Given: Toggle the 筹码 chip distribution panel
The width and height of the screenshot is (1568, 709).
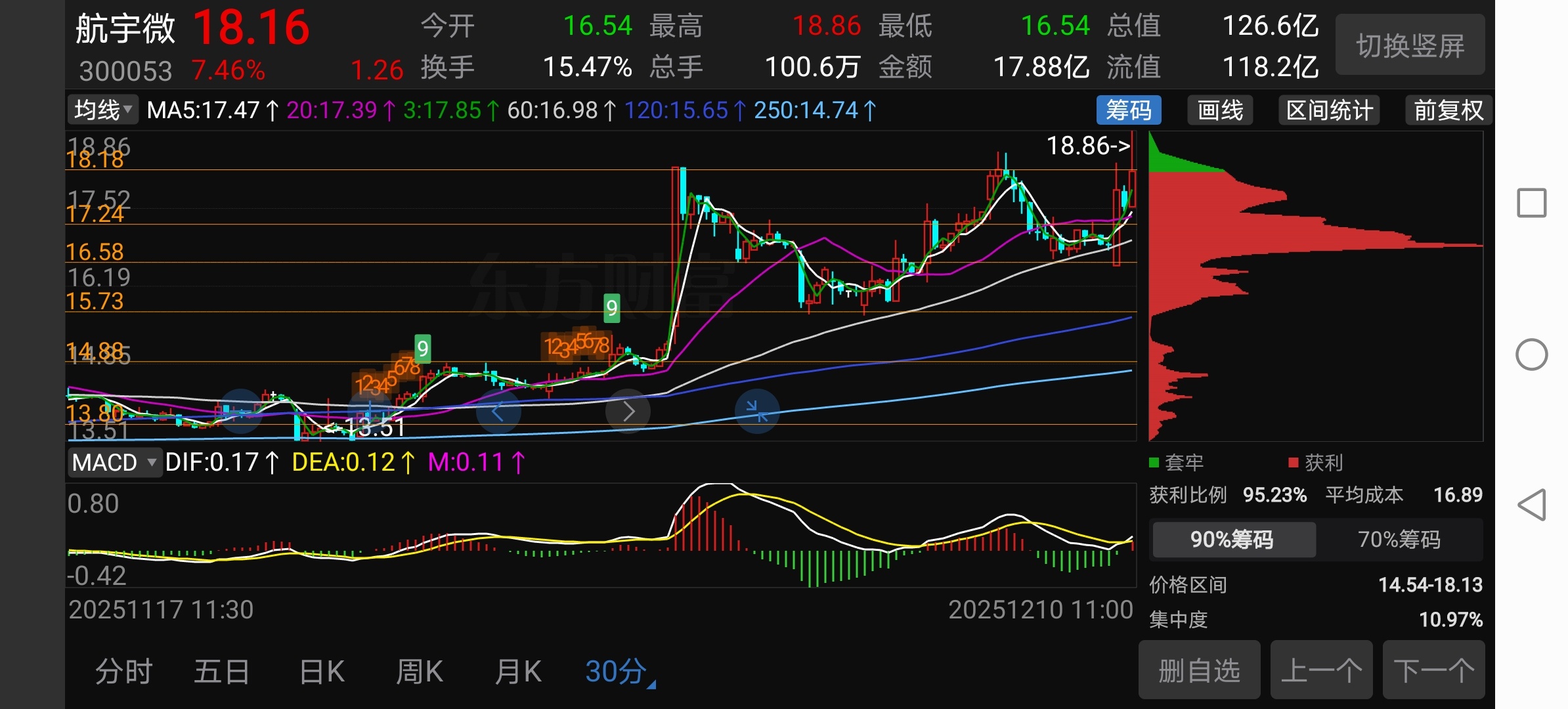Looking at the screenshot, I should (x=1128, y=110).
